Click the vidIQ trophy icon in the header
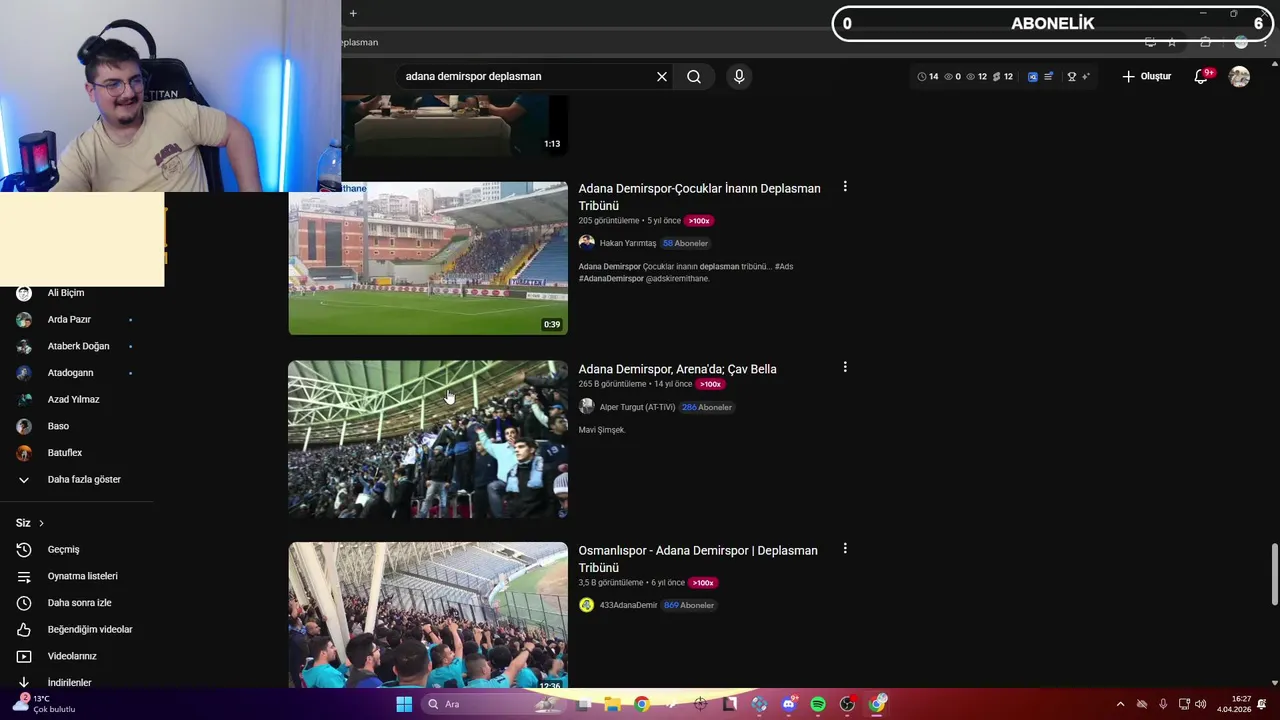Screen dimensions: 1280x720 click(1072, 76)
